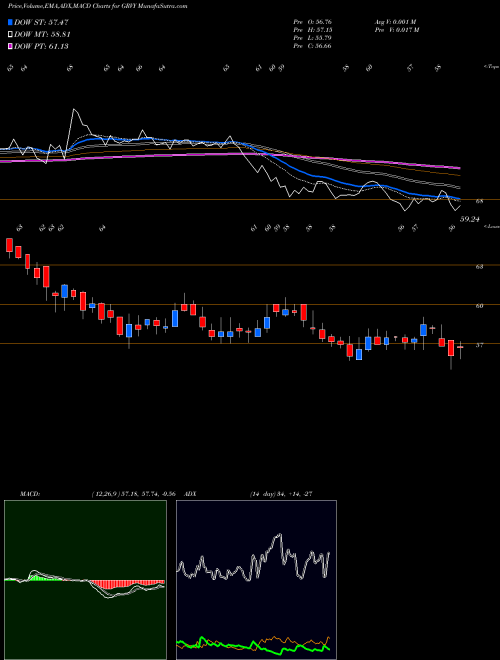Click the chart title mentioning MunafaSutra.com
Image resolution: width=500 pixels, height=660 pixels.
(x=98, y=6)
